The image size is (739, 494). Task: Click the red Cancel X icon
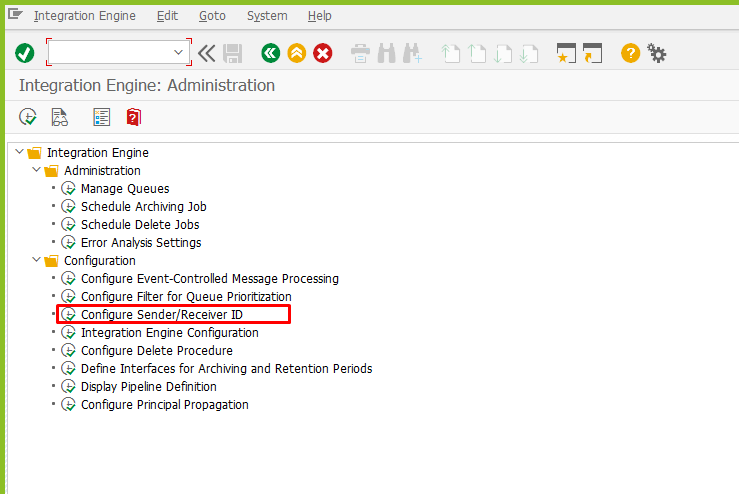pyautogui.click(x=323, y=53)
